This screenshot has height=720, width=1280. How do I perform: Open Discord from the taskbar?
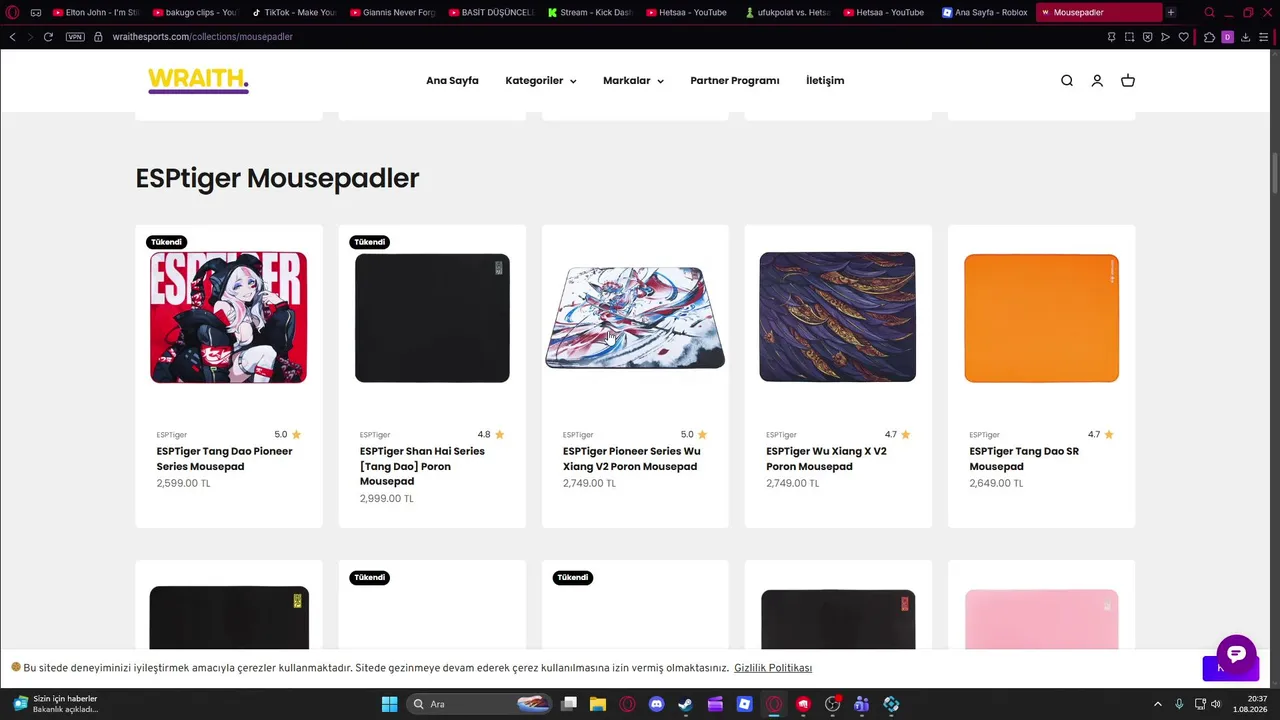coord(656,704)
